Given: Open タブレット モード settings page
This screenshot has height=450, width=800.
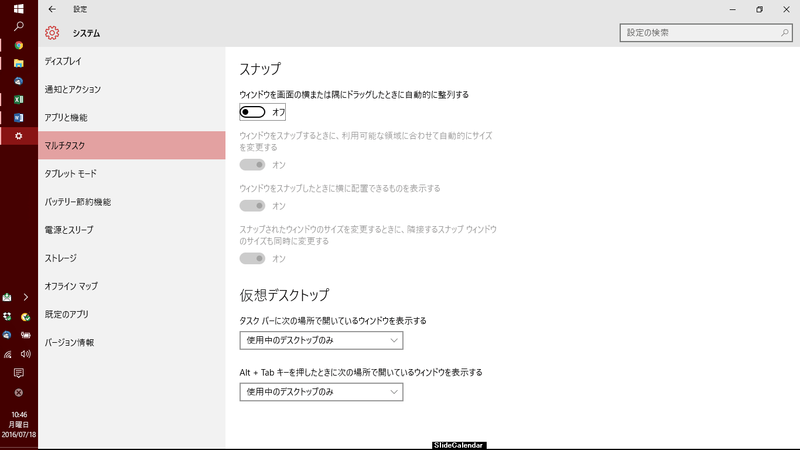Looking at the screenshot, I should (132, 173).
